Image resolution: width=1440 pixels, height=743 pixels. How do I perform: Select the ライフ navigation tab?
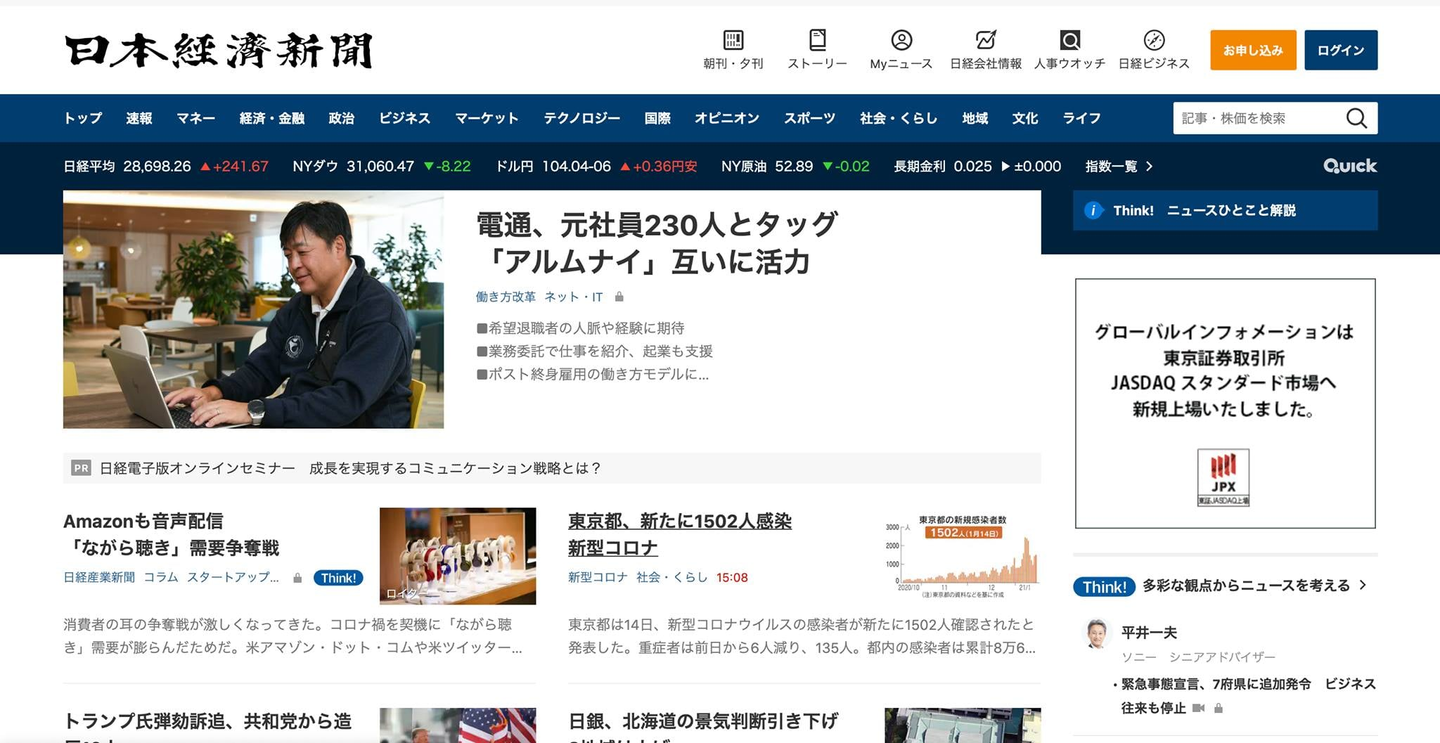coord(1082,118)
